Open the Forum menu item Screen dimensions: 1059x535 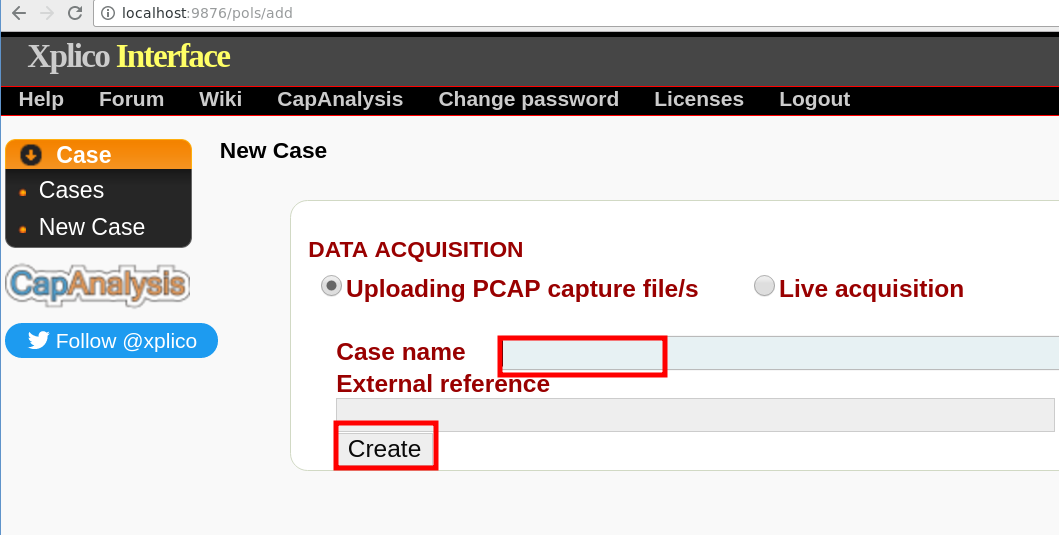coord(132,99)
